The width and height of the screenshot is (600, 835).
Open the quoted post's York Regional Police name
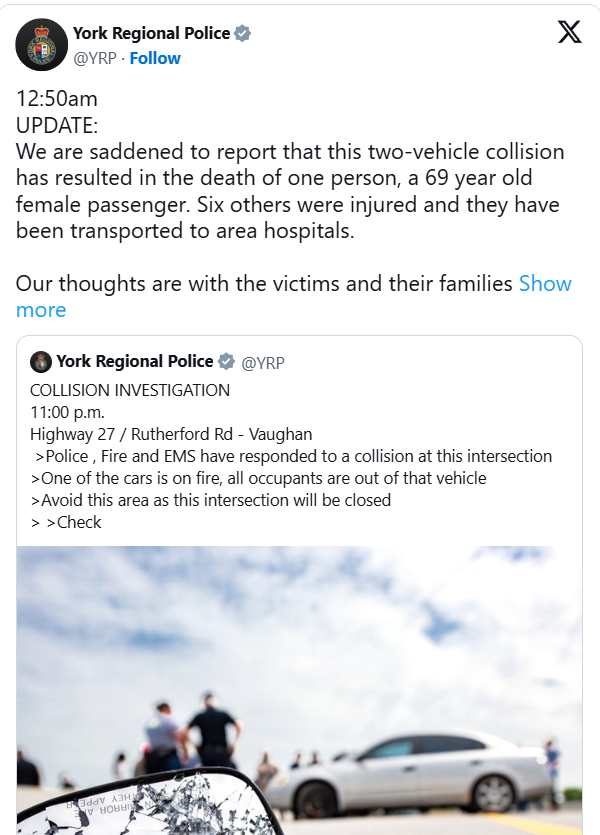click(x=135, y=361)
